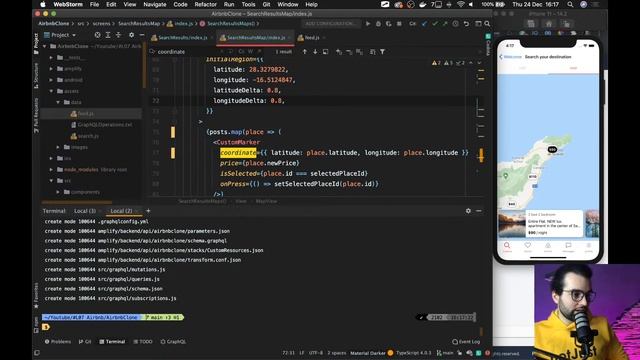Screen dimensions: 640x360
Task: Stop the running process in the toolbar
Action: tap(399, 24)
